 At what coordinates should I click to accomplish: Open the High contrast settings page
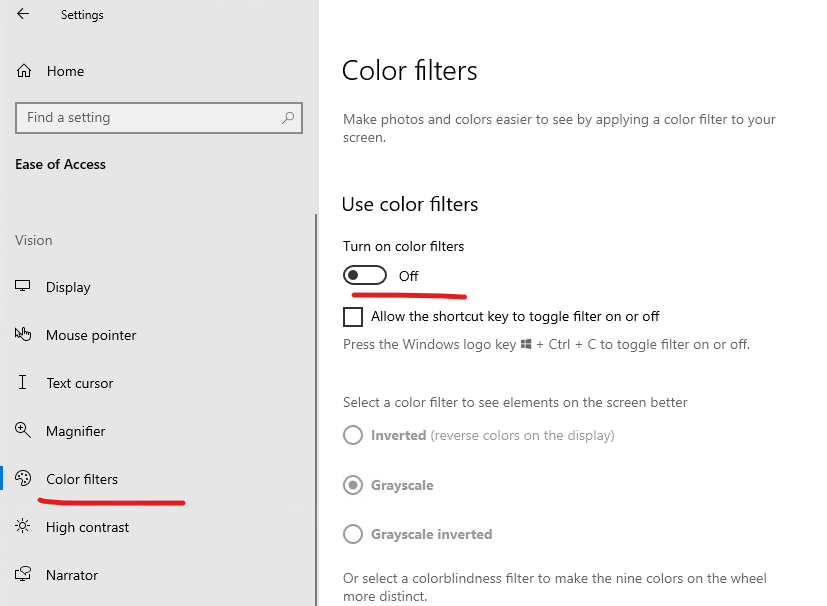[86, 527]
